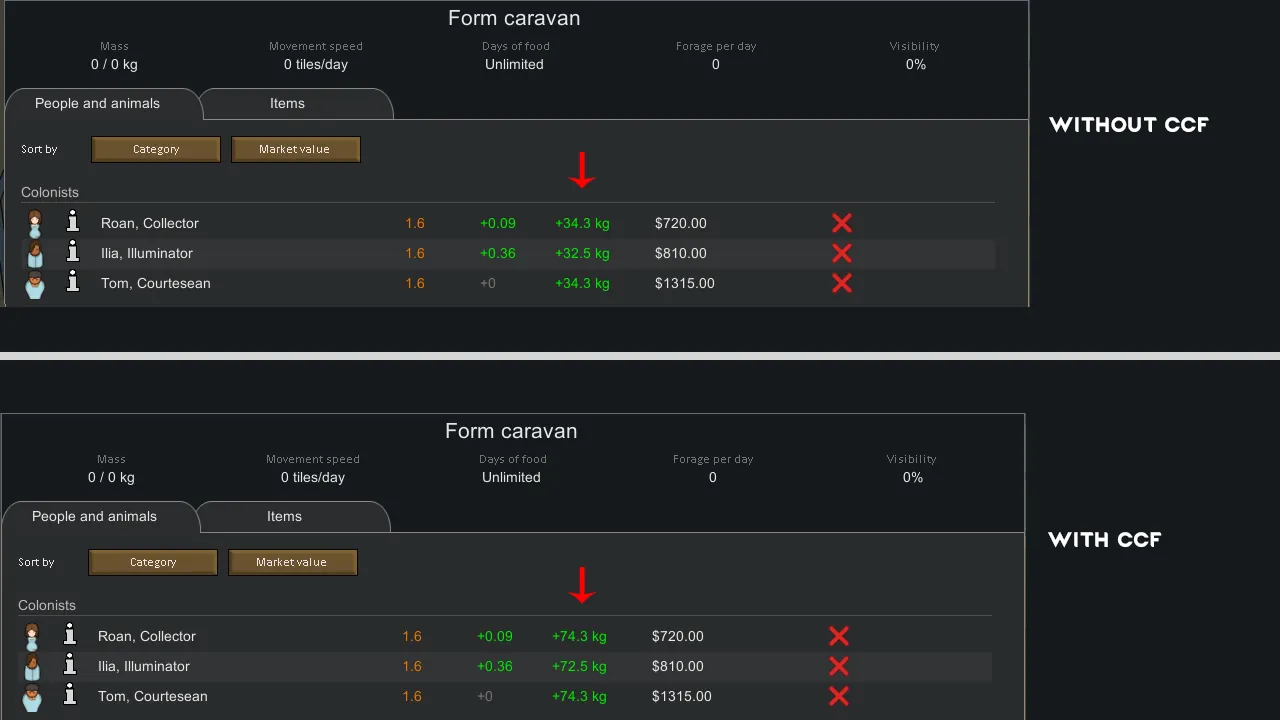Image resolution: width=1280 pixels, height=720 pixels.
Task: Switch to Items tab in top panel
Action: pyautogui.click(x=288, y=104)
